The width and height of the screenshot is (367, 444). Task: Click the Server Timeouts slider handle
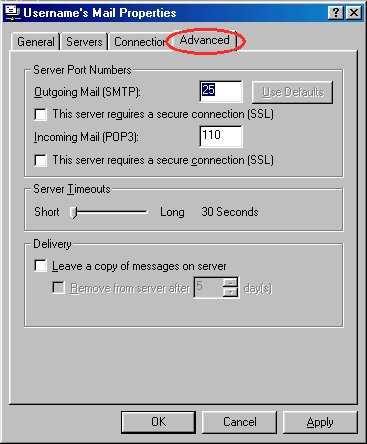74,212
